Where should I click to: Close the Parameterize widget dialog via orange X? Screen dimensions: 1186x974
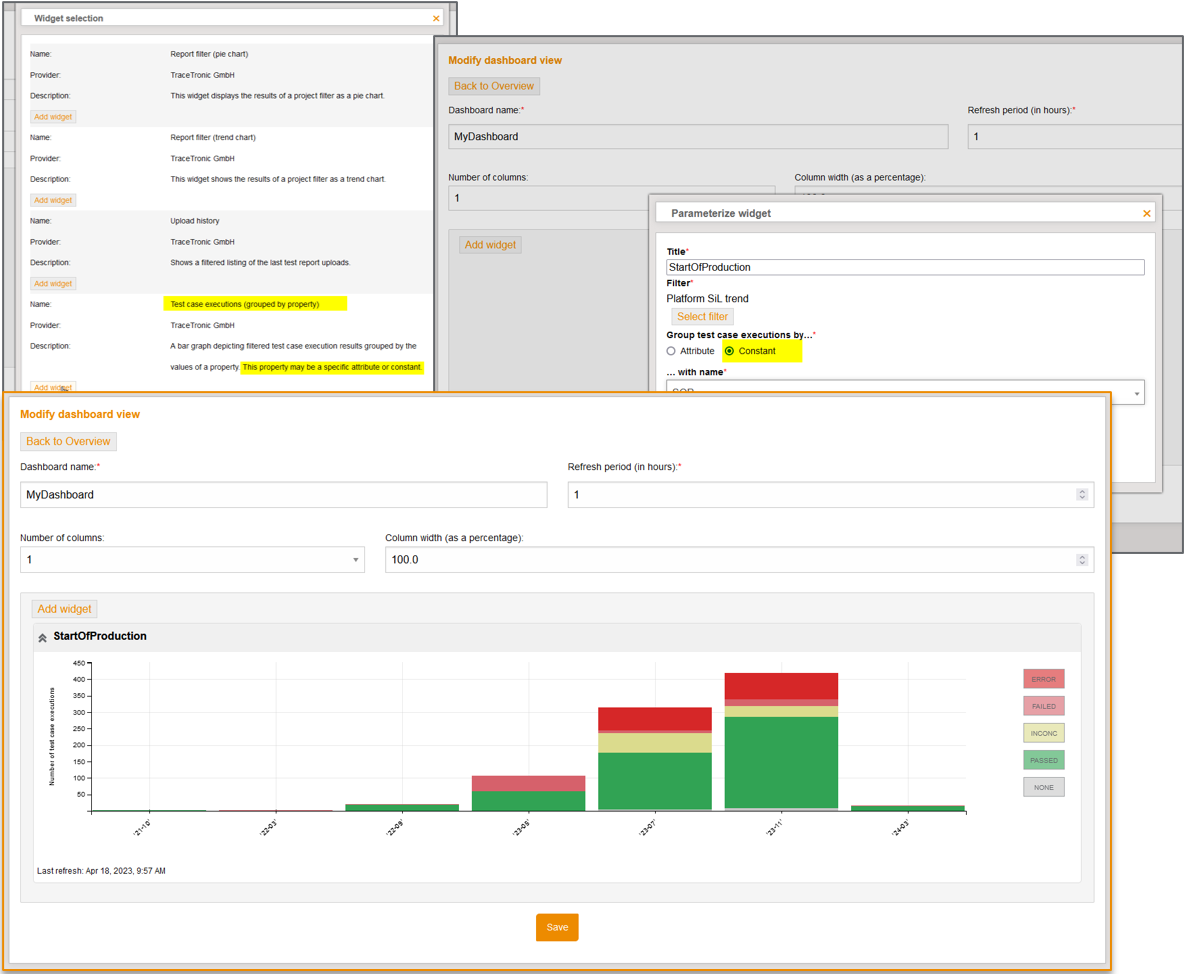(1145, 213)
